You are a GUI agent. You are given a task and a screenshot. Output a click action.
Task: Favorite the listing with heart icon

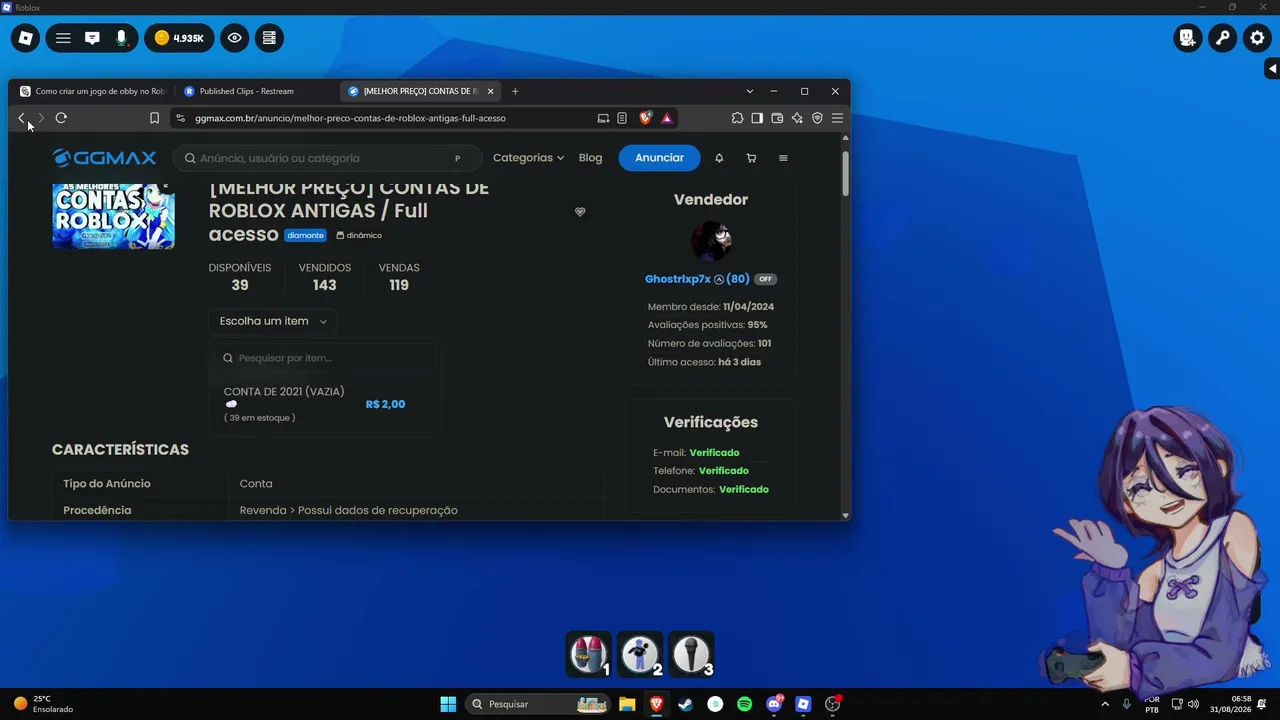pos(580,212)
